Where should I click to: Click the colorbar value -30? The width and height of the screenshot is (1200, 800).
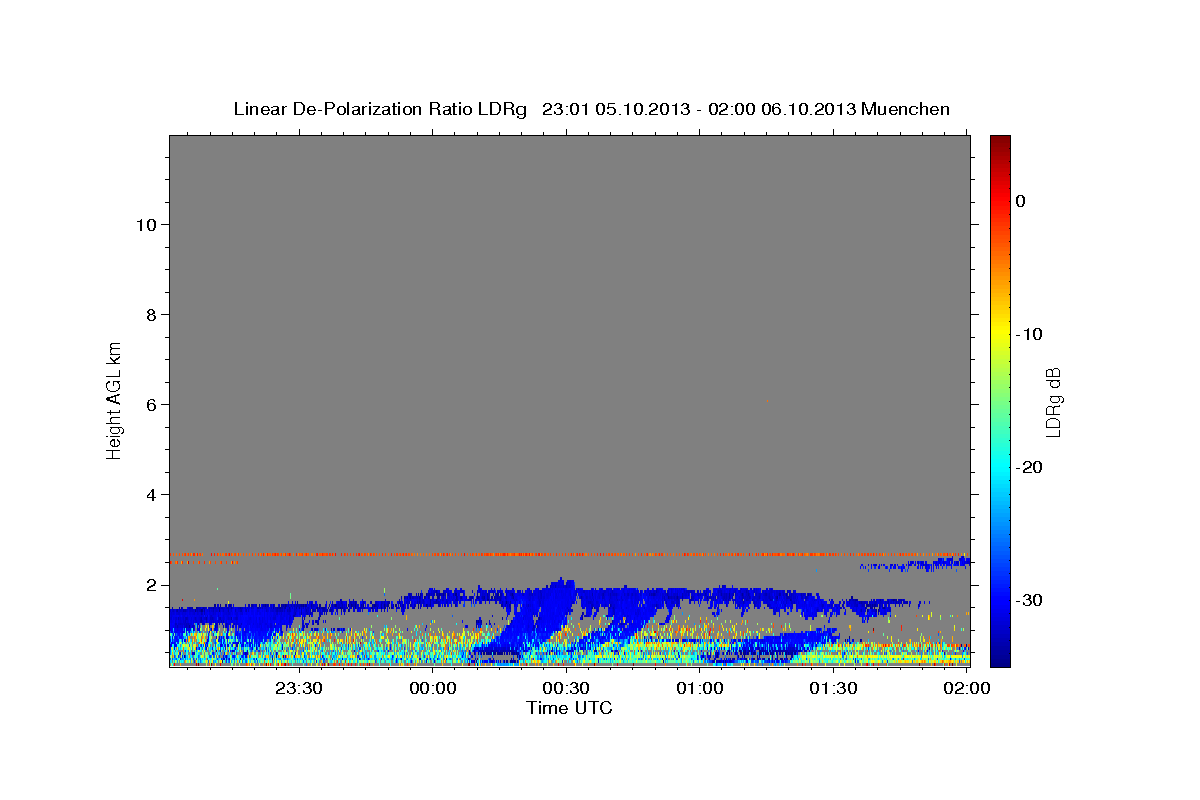click(1030, 600)
